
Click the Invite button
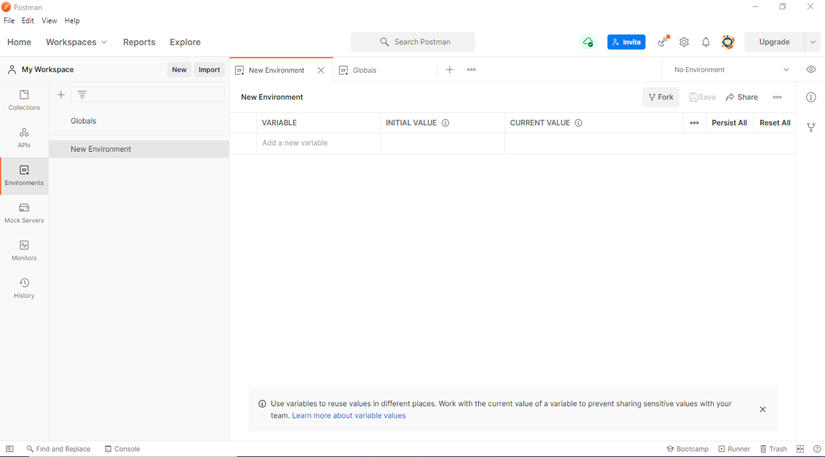point(626,42)
